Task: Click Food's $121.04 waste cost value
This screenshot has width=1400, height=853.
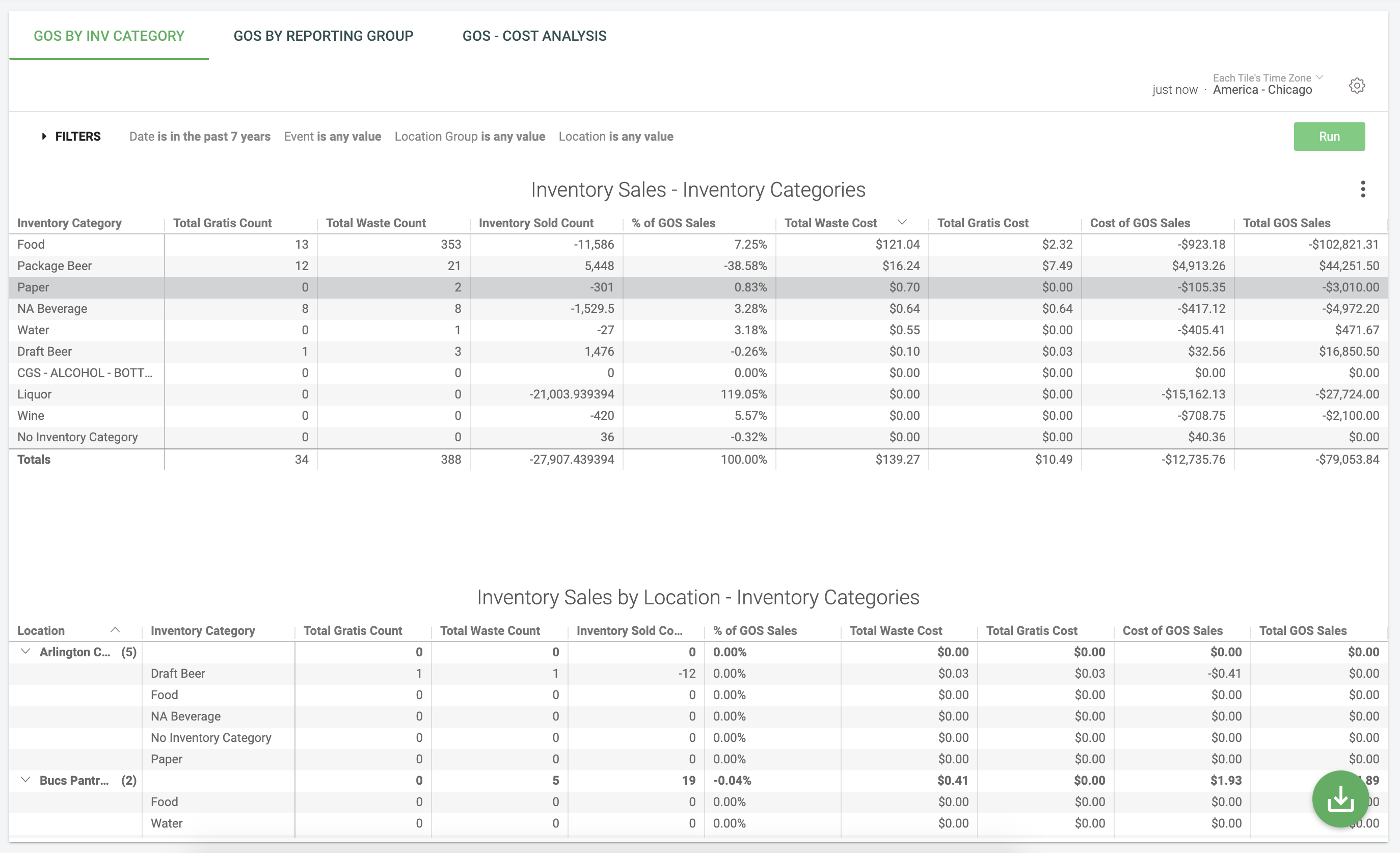Action: click(x=897, y=245)
